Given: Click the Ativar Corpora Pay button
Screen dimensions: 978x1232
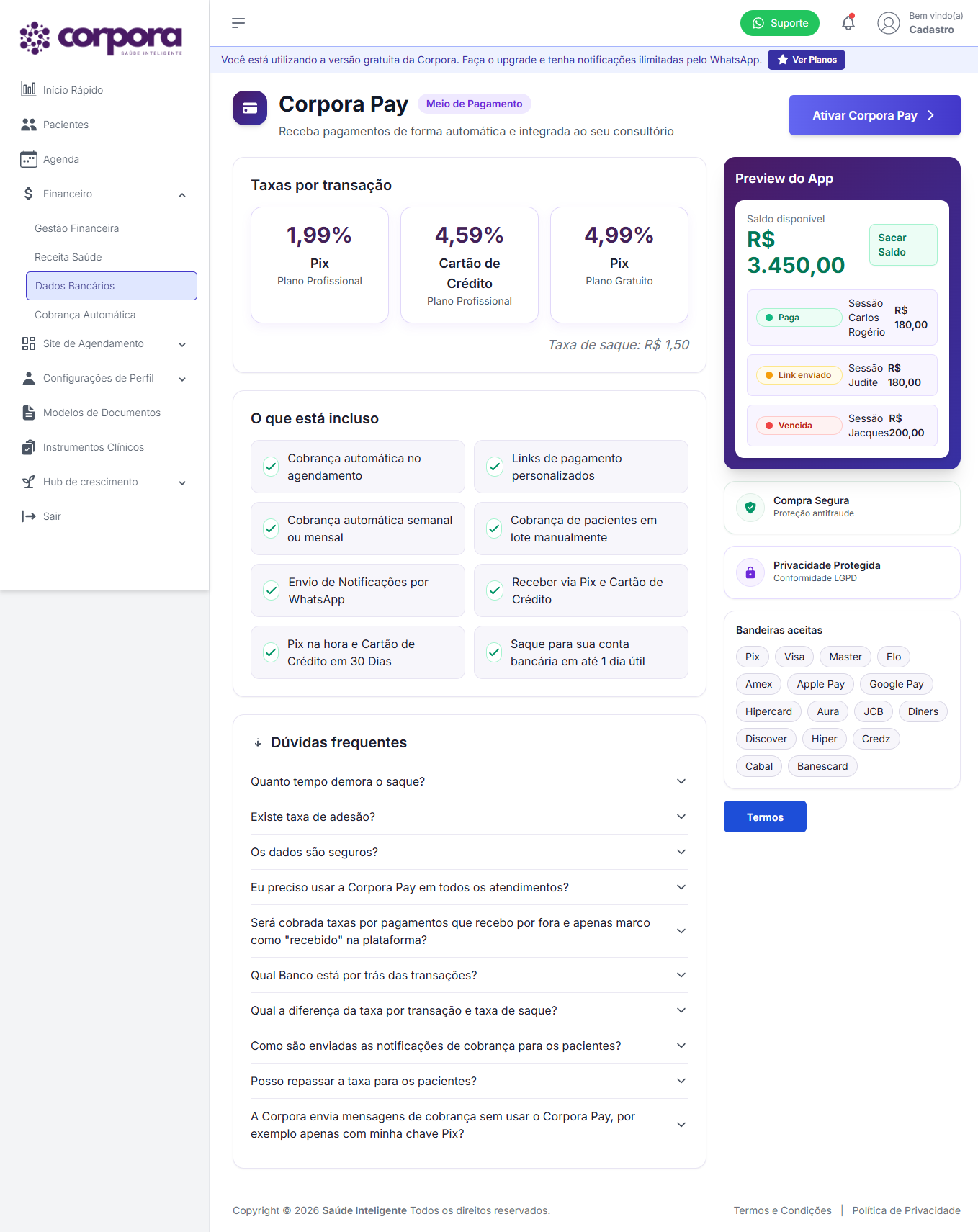Looking at the screenshot, I should pos(875,115).
